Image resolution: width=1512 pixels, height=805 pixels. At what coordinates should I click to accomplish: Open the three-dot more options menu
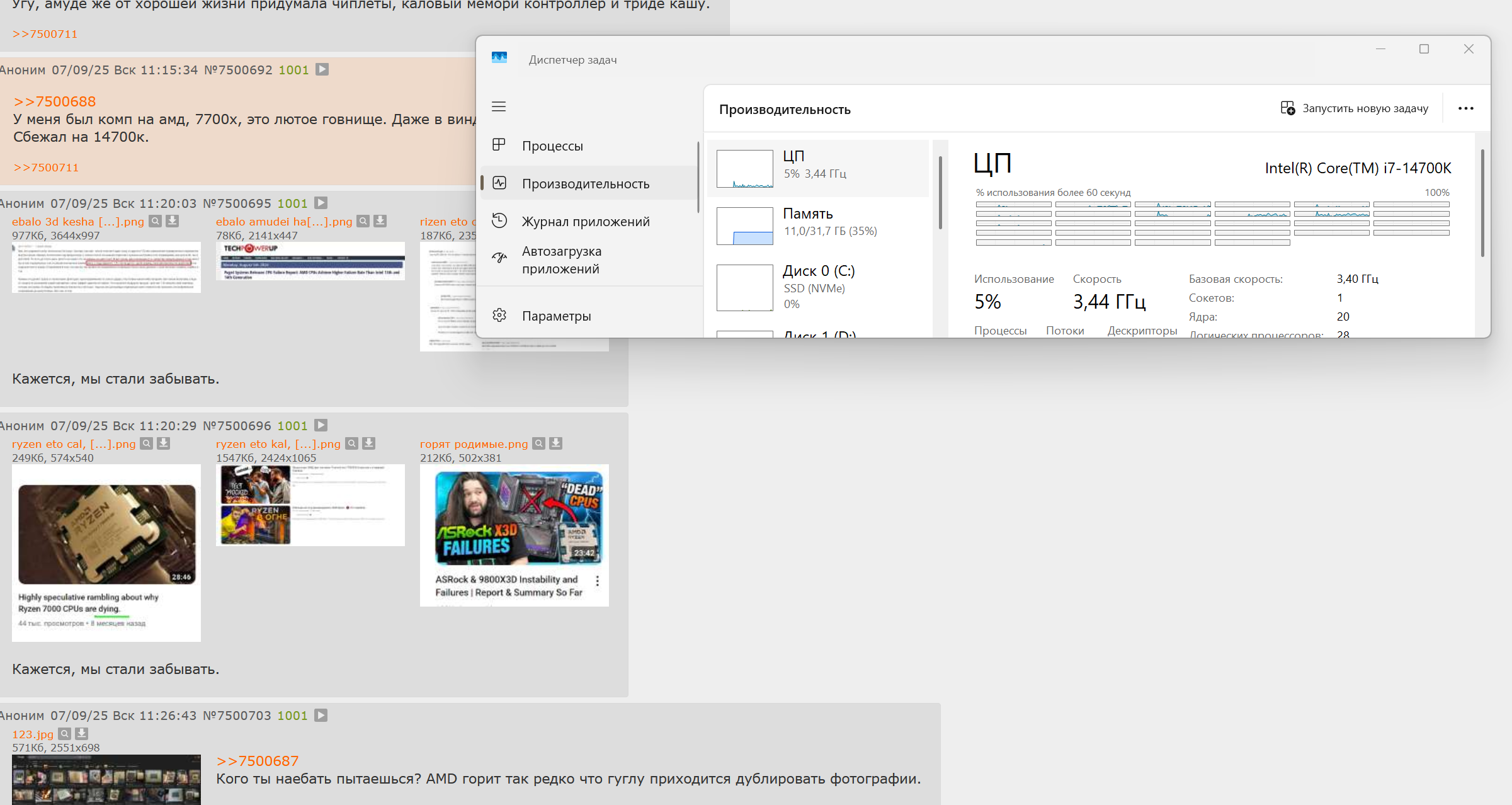(x=1466, y=108)
